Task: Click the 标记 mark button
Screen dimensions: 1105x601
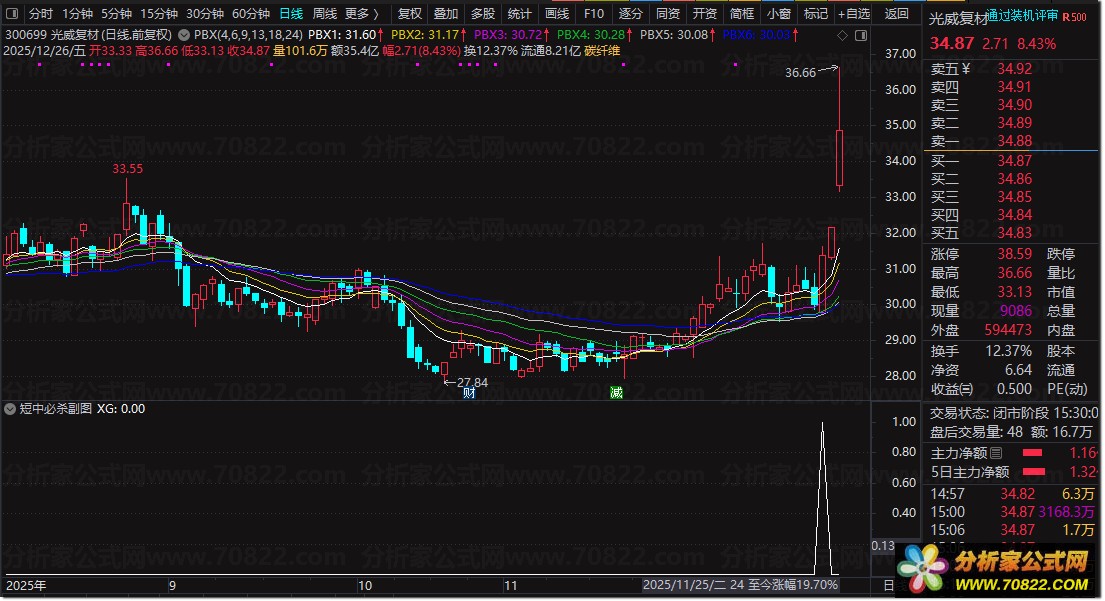Action: coord(815,13)
